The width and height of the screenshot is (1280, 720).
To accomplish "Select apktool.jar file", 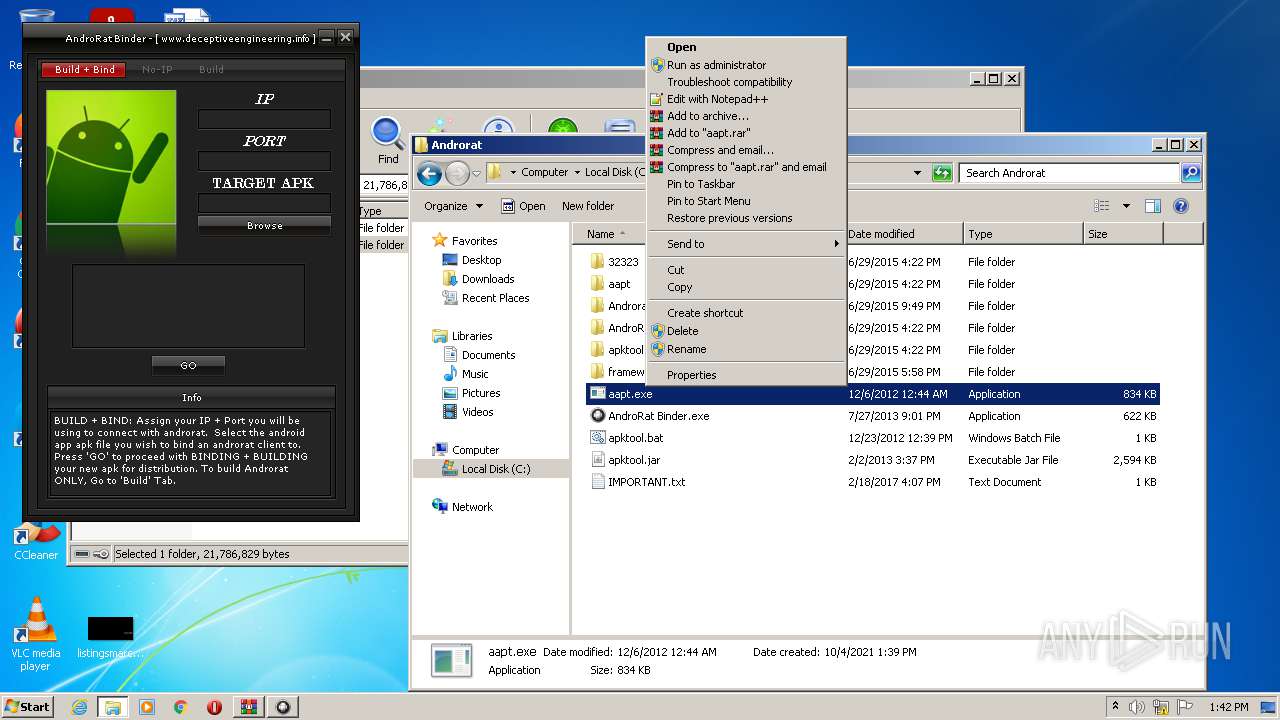I will coord(634,460).
